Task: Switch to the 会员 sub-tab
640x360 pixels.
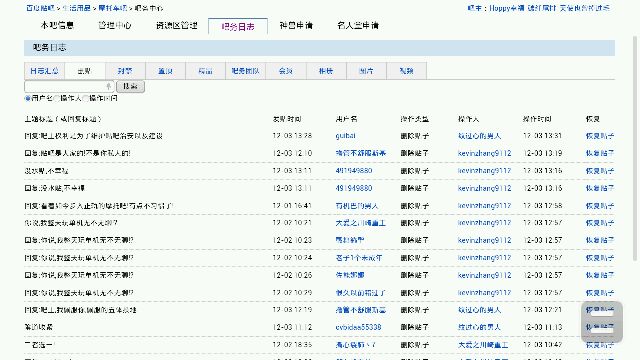Action: coord(286,71)
